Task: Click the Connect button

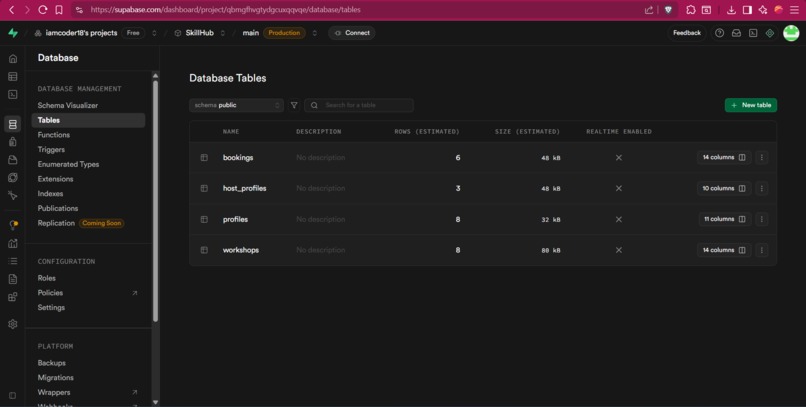Action: point(352,33)
